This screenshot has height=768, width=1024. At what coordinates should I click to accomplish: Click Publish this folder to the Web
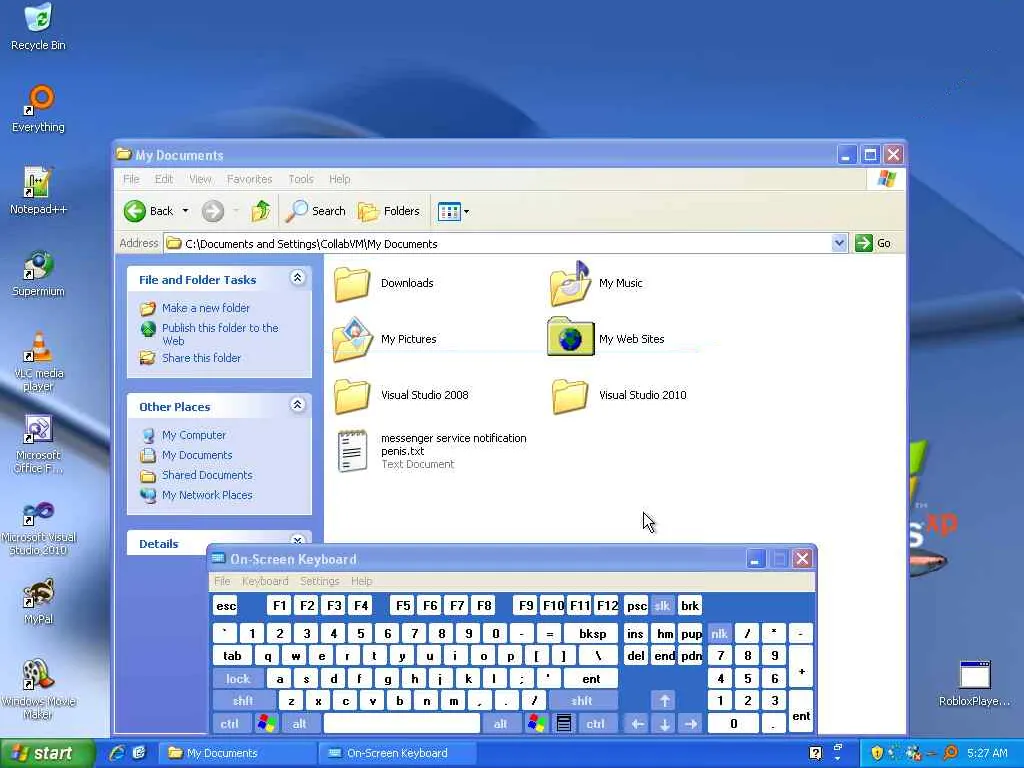[220, 334]
